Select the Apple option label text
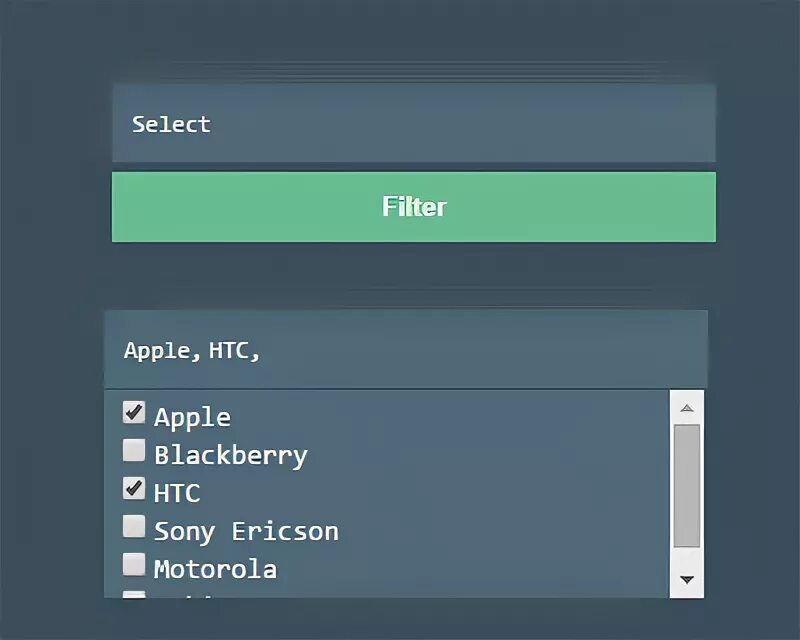The width and height of the screenshot is (800, 640). click(x=192, y=417)
